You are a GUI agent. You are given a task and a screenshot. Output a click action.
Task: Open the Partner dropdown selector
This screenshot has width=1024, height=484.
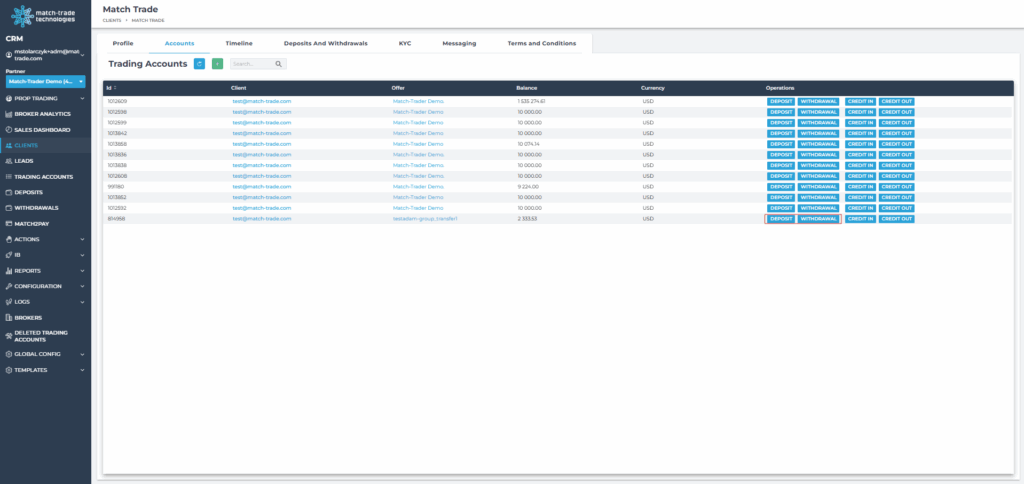coord(45,81)
